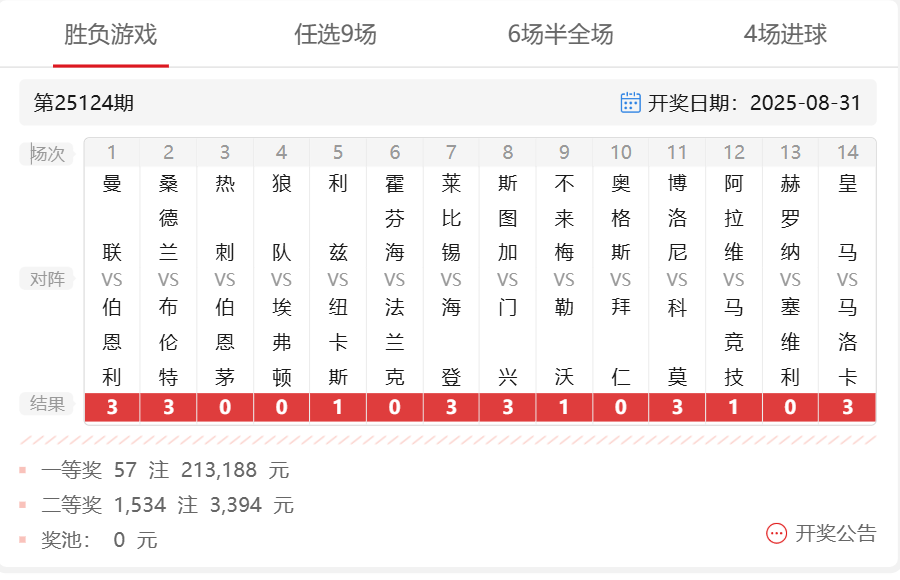900x580 pixels.
Task: Click the red 开奖公告 bubble icon
Action: click(777, 533)
